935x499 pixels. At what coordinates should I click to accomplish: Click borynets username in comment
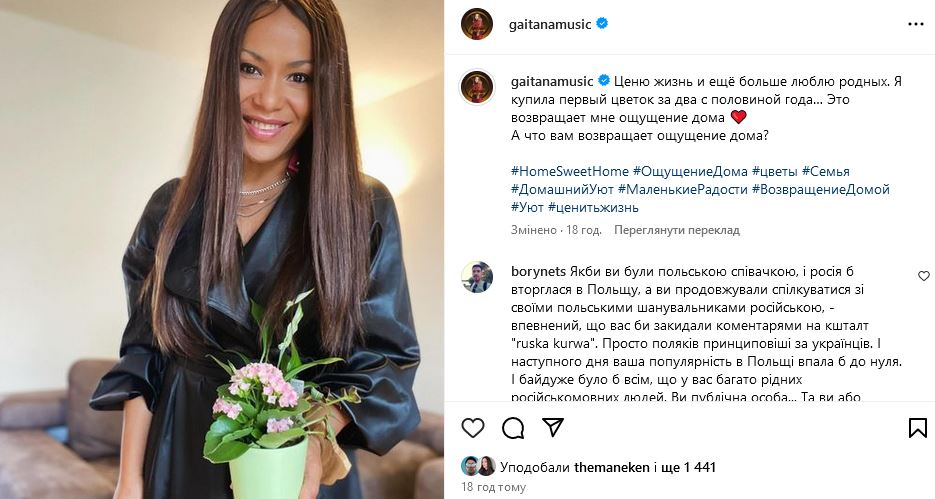(x=538, y=271)
